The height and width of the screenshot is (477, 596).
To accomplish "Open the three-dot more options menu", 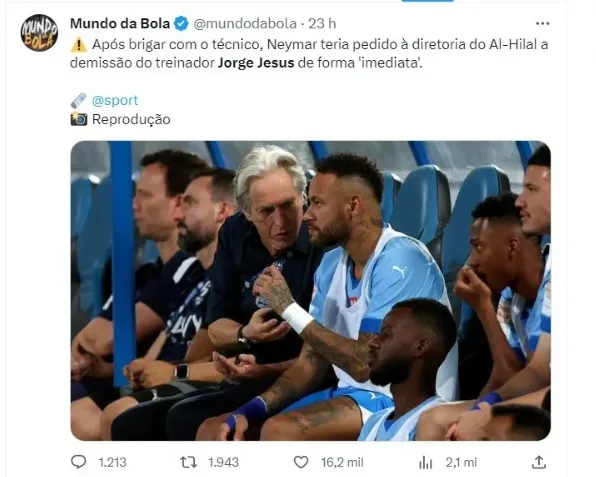I will click(x=542, y=24).
